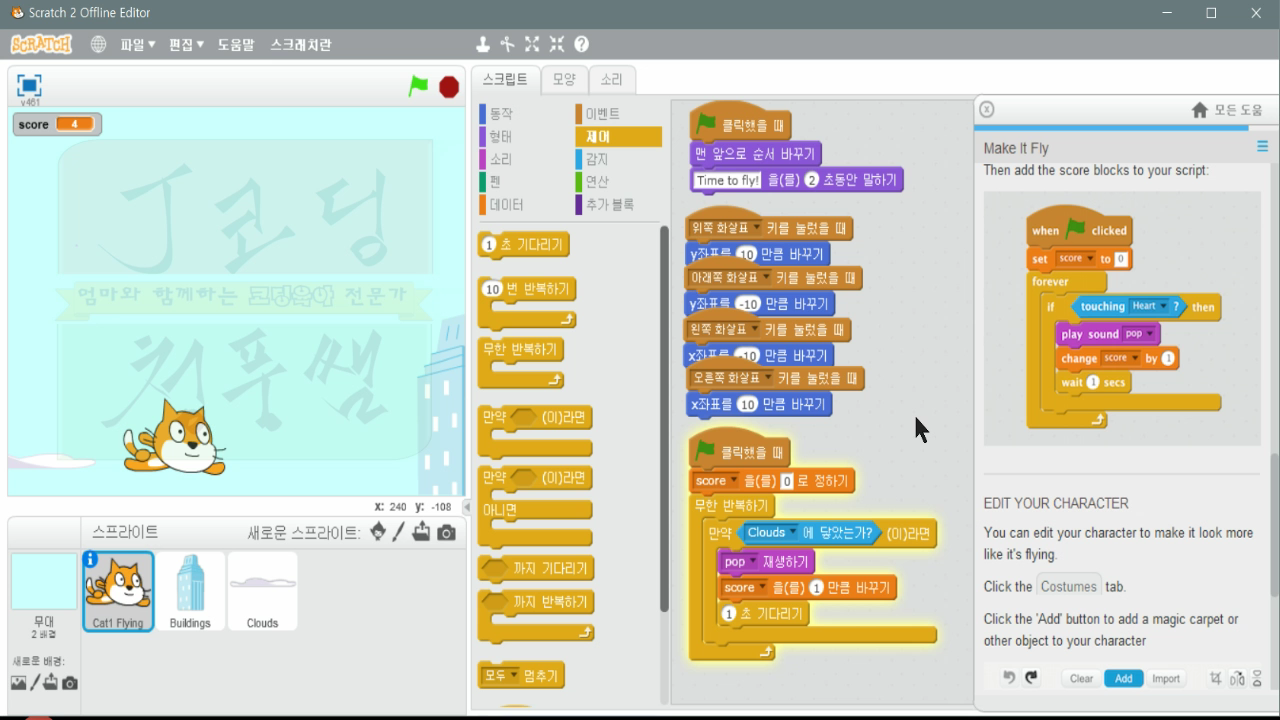The height and width of the screenshot is (720, 1280).
Task: Go to 모든 도움 tips home
Action: 1227,110
